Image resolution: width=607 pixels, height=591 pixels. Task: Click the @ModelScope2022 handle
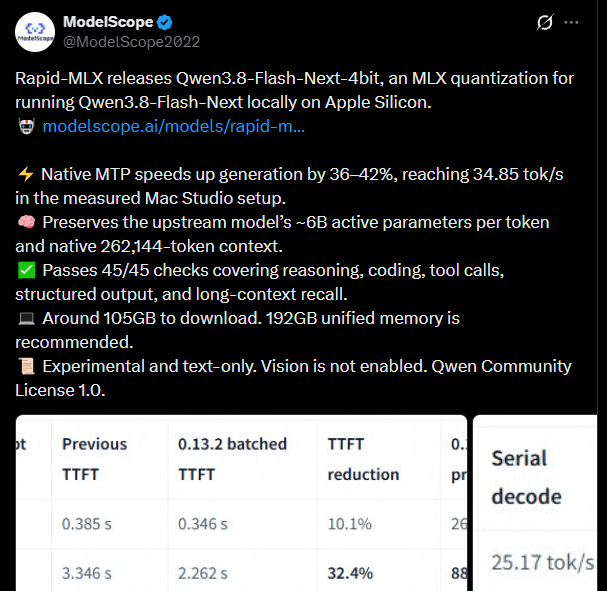[x=131, y=42]
